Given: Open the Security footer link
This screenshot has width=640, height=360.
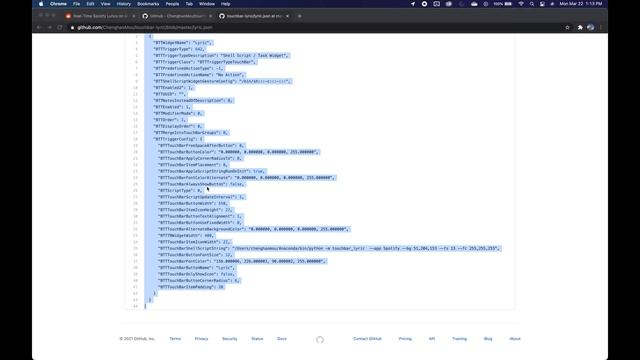Looking at the screenshot, I should click(229, 339).
